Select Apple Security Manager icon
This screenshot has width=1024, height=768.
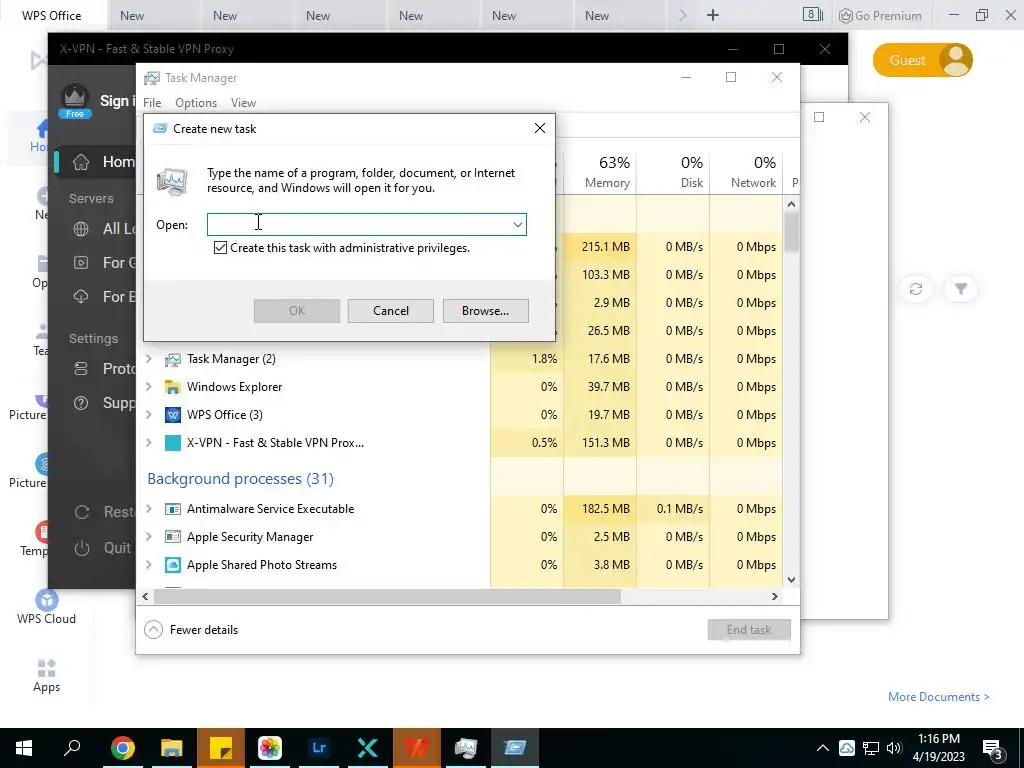point(172,537)
